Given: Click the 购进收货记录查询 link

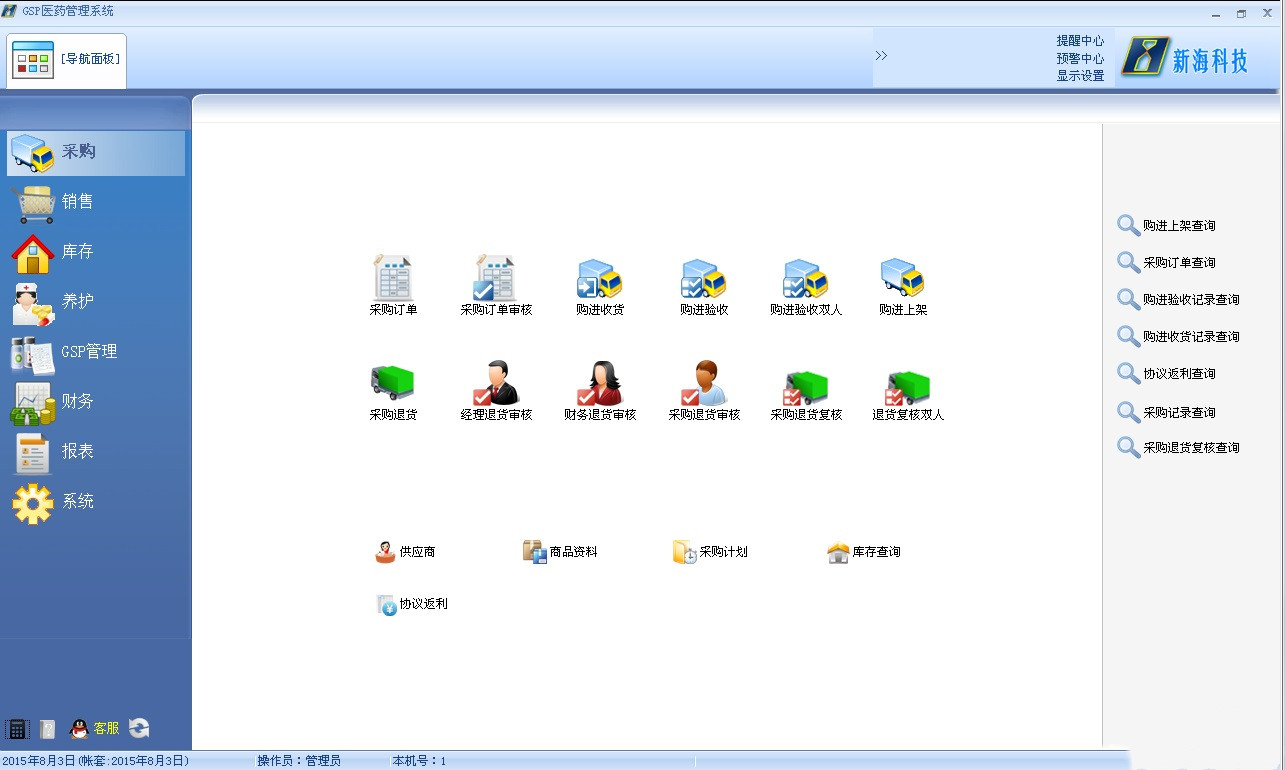Looking at the screenshot, I should tap(1178, 337).
